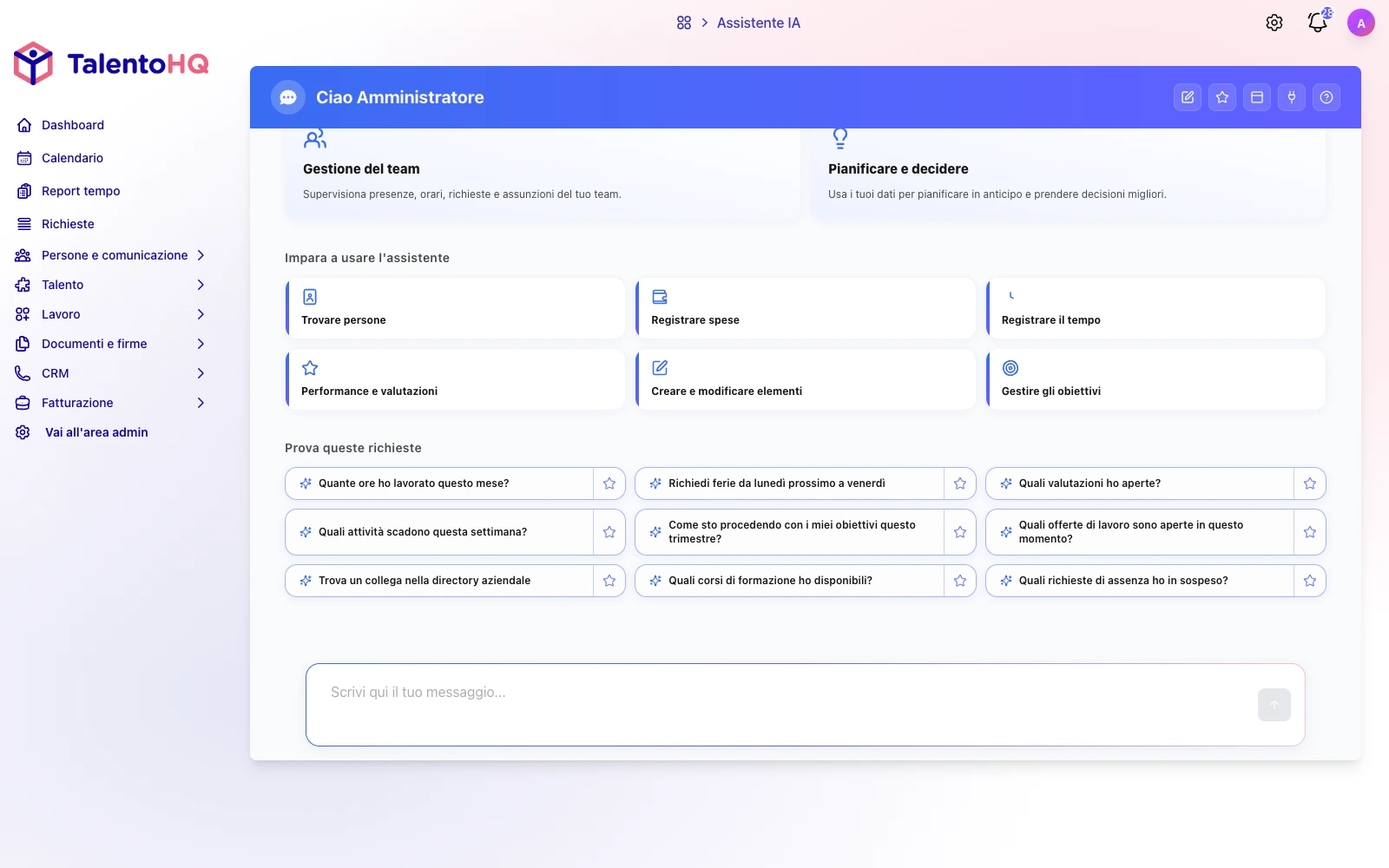
Task: Click the apps grid breadcrumb icon
Action: click(684, 23)
